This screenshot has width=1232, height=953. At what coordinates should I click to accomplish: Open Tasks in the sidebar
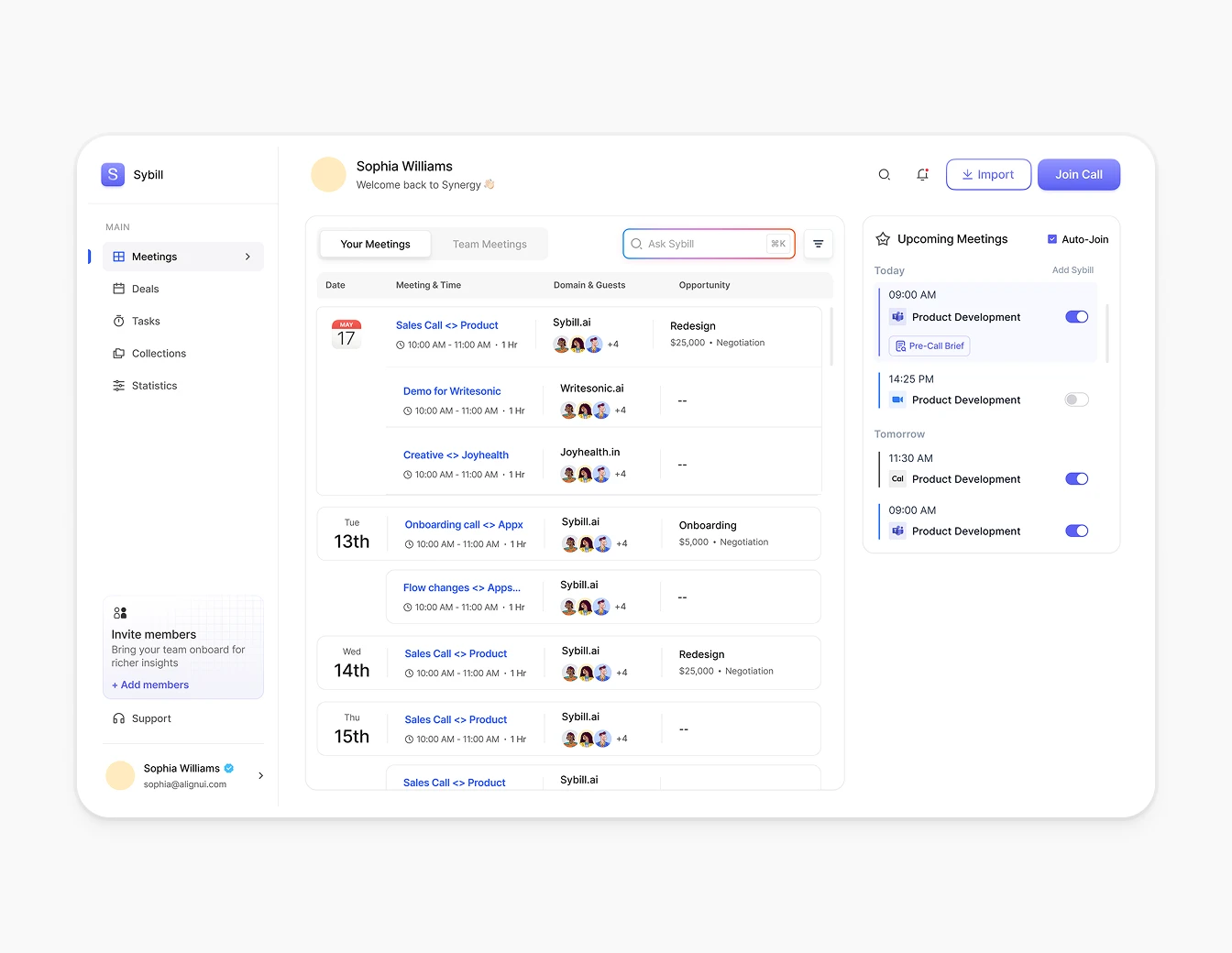[145, 322]
